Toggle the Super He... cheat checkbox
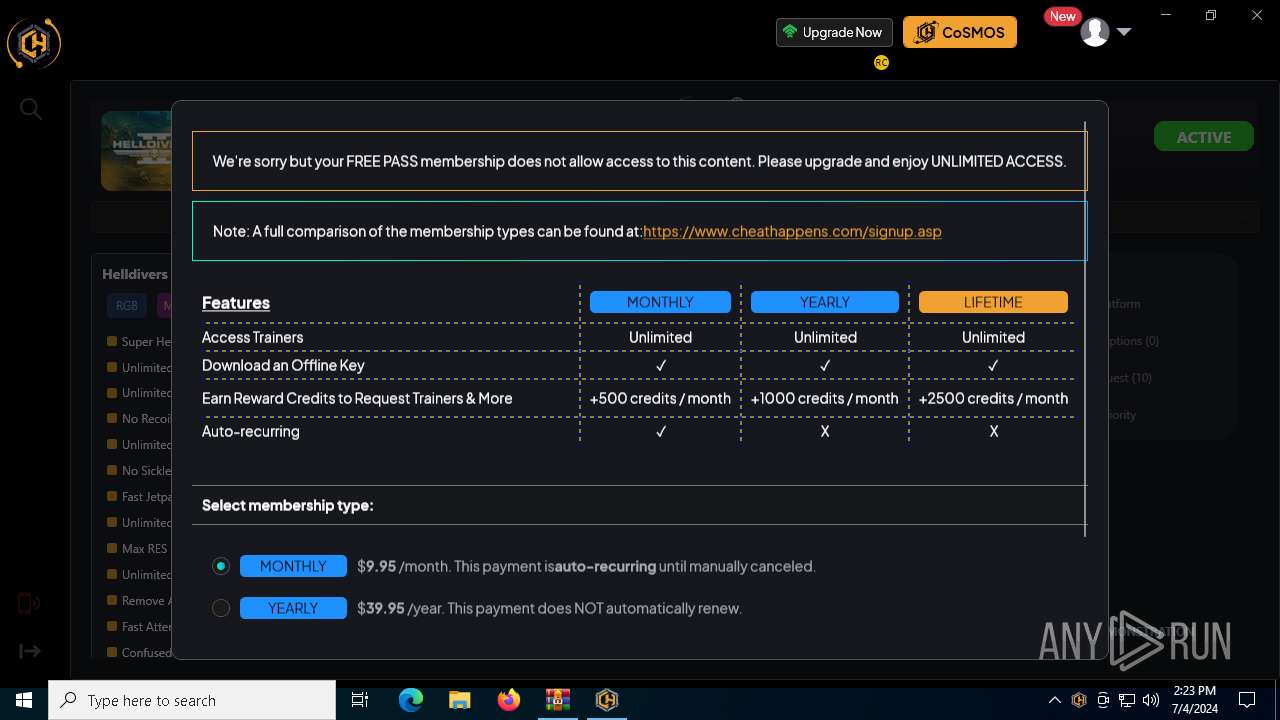The height and width of the screenshot is (720, 1280). [112, 341]
